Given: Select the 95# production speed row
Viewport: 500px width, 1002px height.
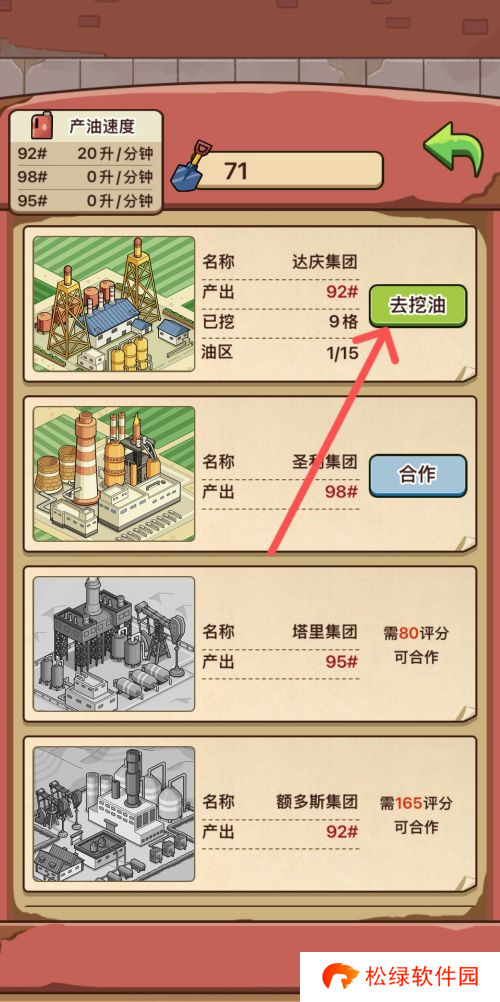Looking at the screenshot, I should pyautogui.click(x=86, y=201).
